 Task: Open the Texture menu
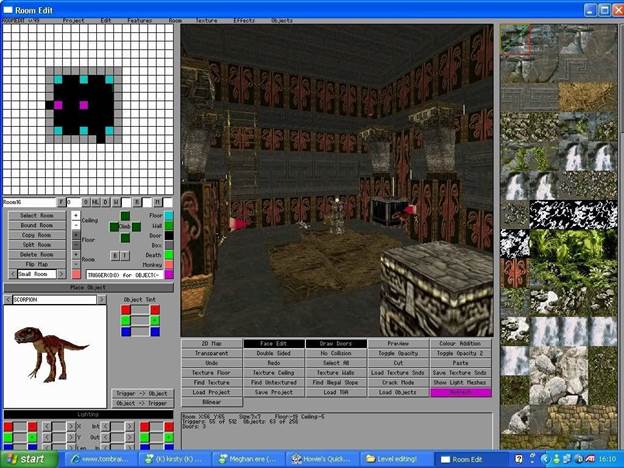pos(206,19)
